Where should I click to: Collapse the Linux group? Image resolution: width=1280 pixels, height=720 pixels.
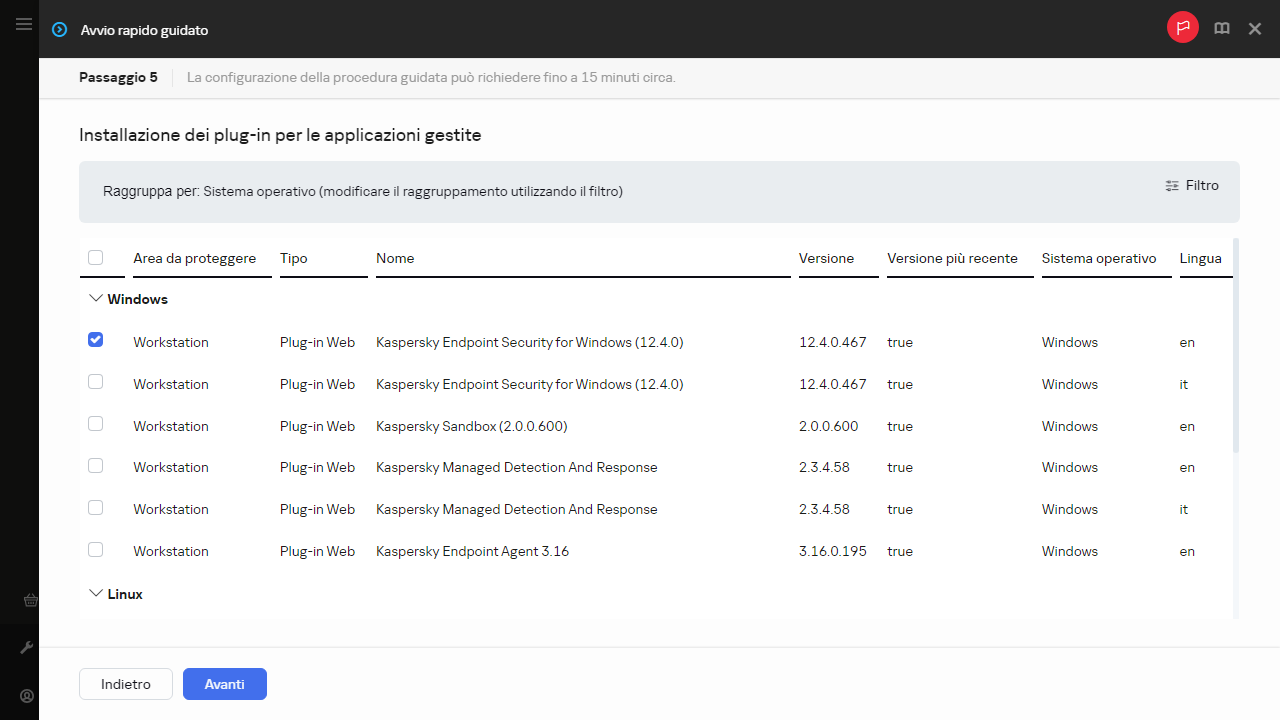[x=96, y=592]
